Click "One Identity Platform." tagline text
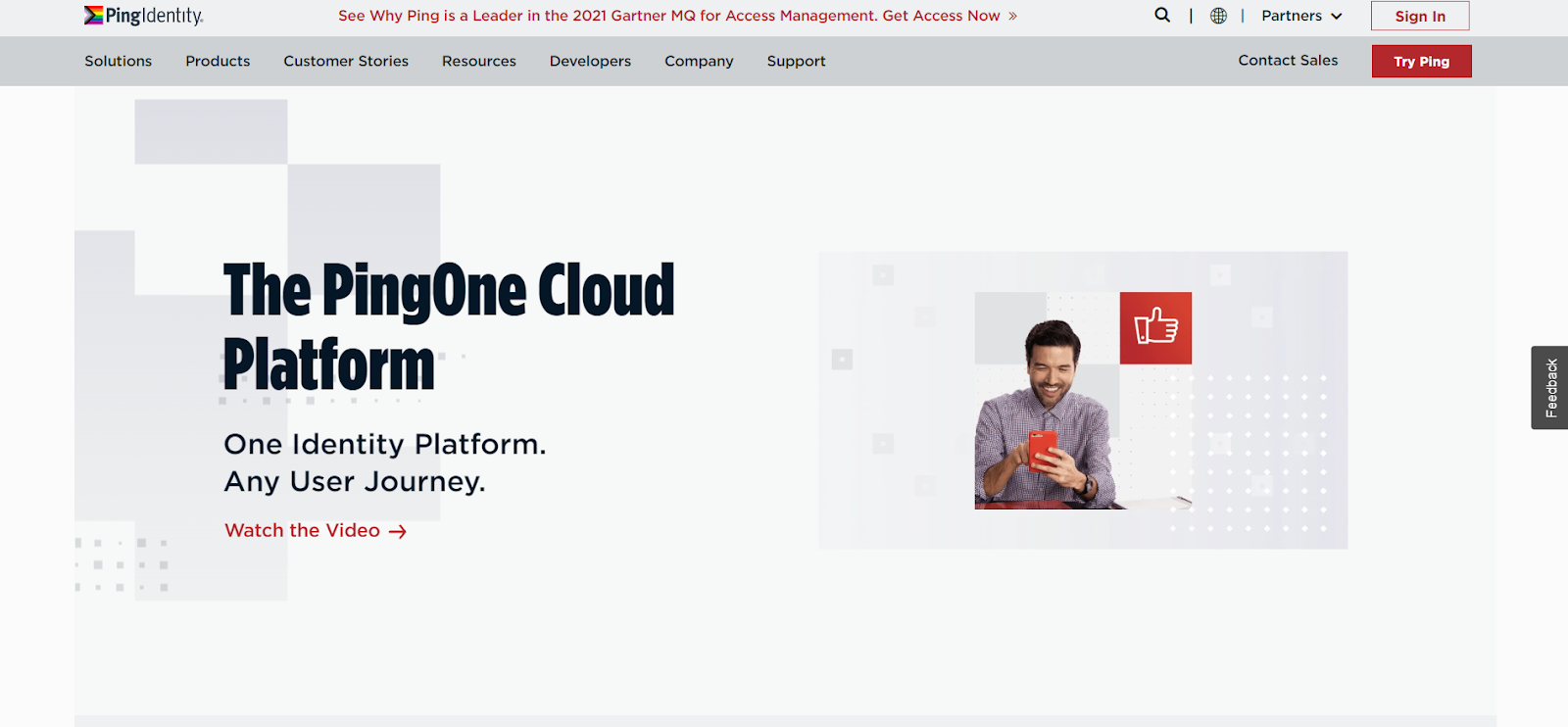 384,445
